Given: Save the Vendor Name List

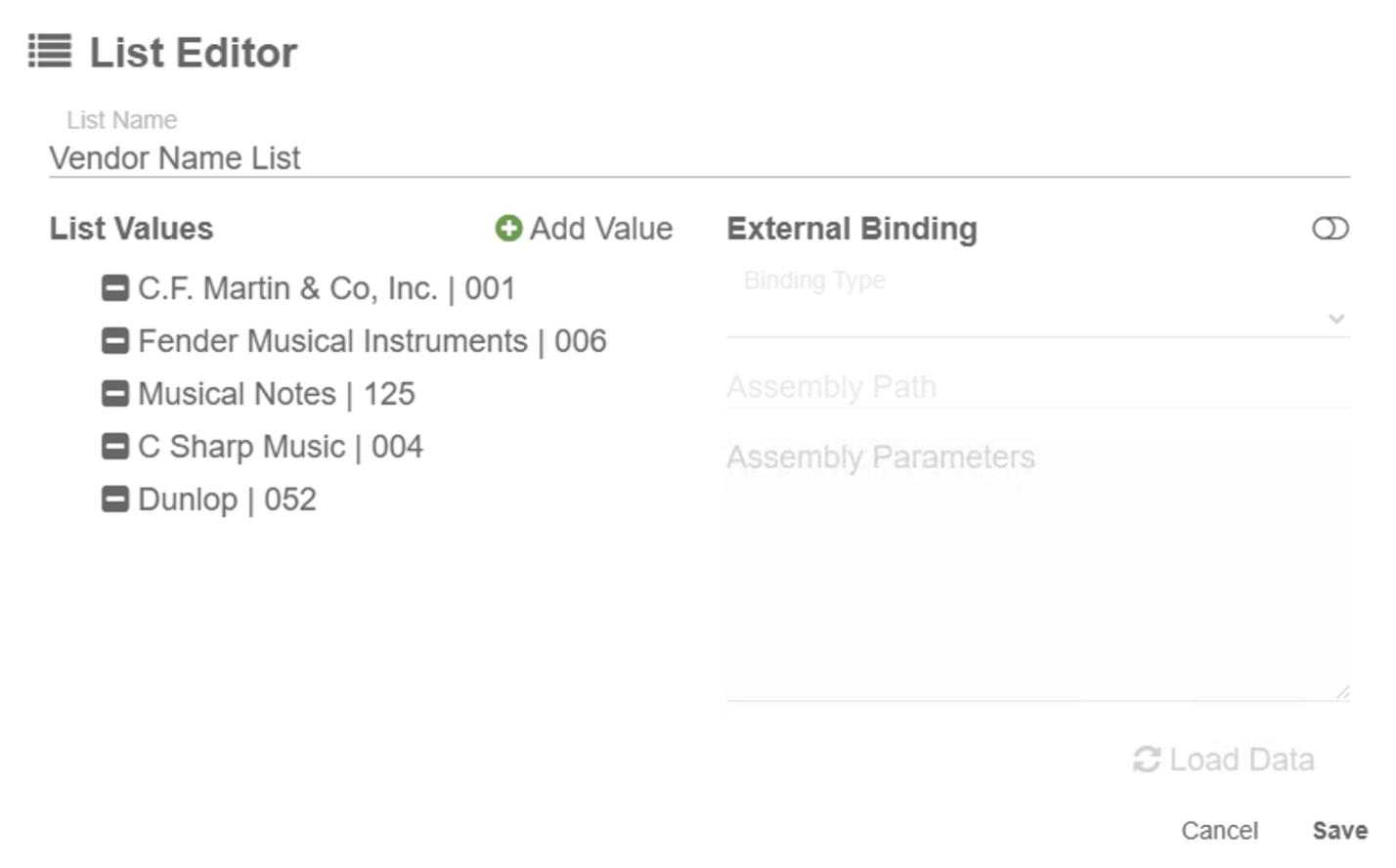Looking at the screenshot, I should coord(1339,830).
